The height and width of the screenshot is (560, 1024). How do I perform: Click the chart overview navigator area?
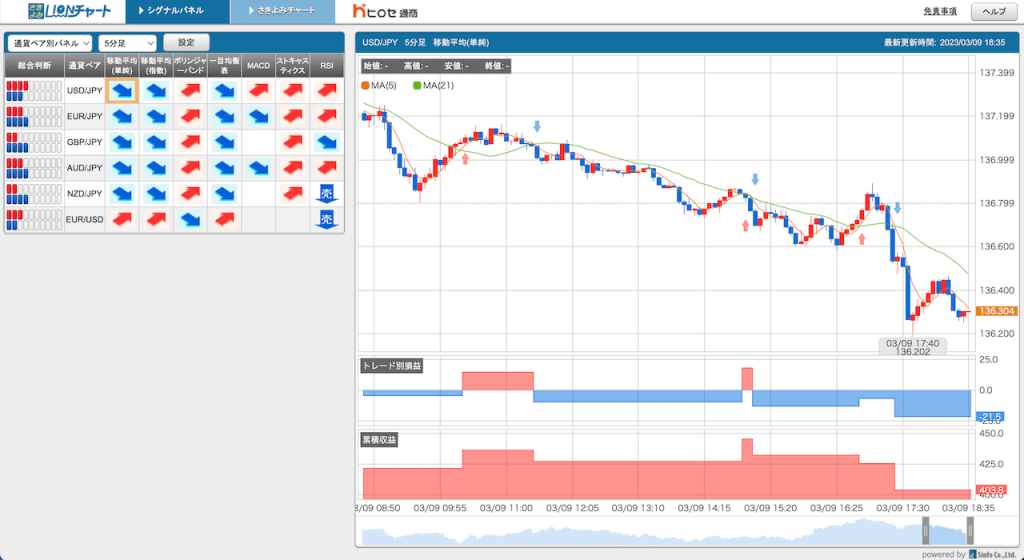pos(666,531)
